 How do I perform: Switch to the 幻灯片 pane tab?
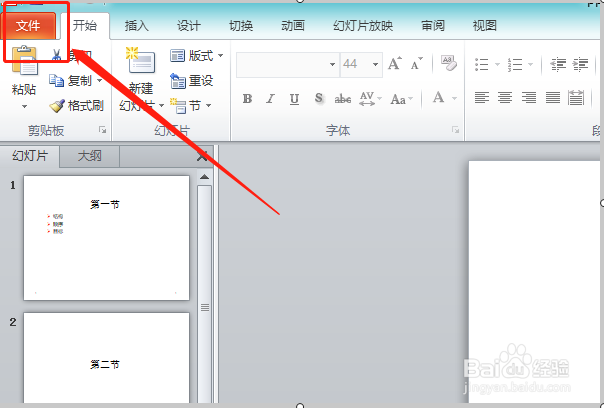pos(30,156)
